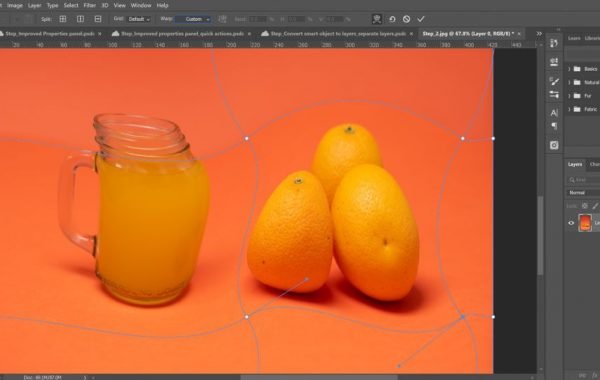Screen dimensions: 600x380
Task: Open the History panel icon
Action: pyautogui.click(x=554, y=43)
